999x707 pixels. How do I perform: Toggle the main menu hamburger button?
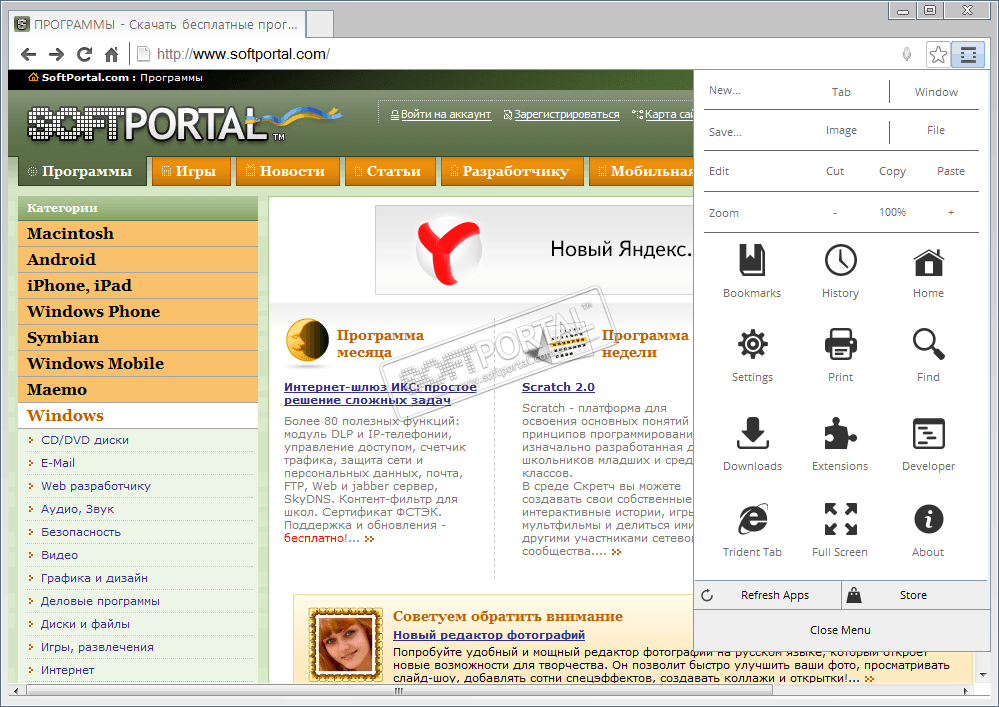click(968, 55)
